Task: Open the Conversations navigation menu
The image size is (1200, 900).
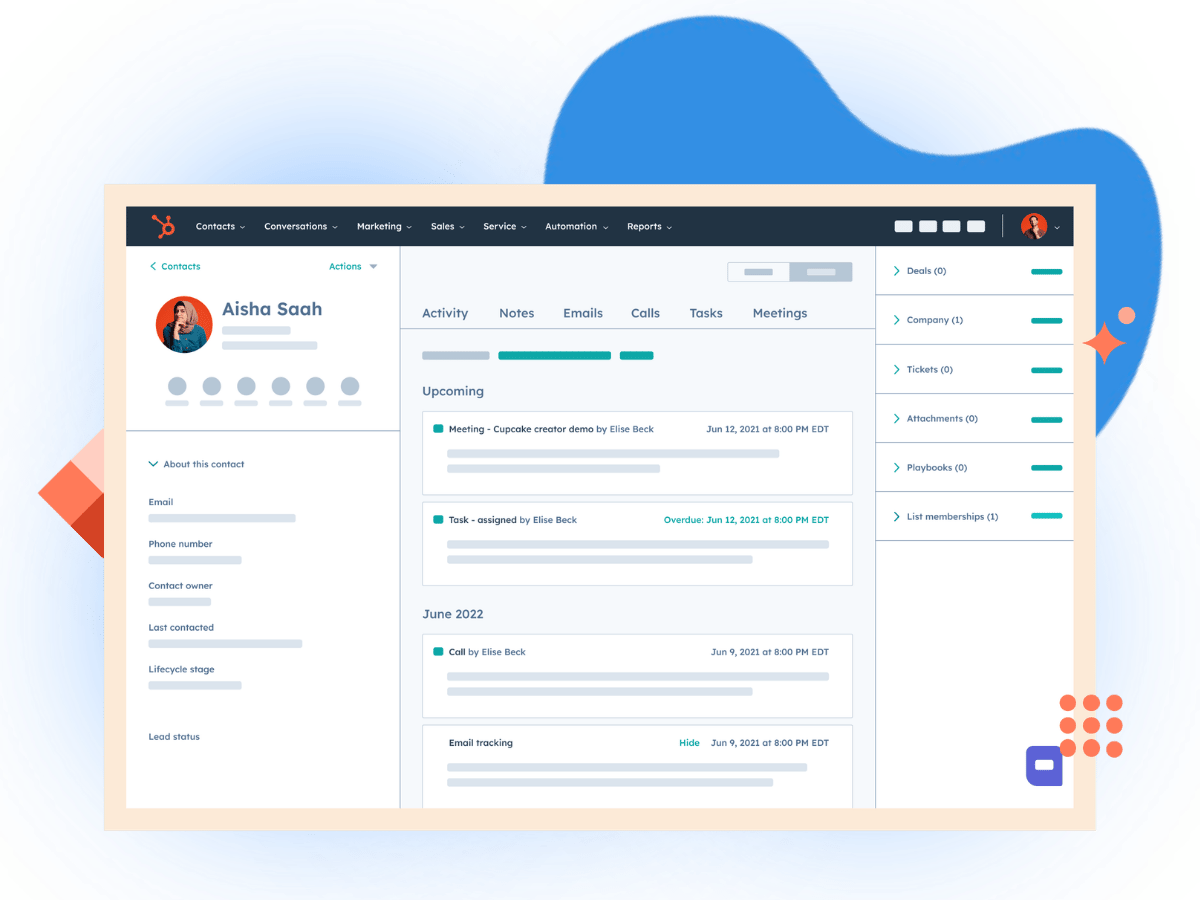Action: click(300, 227)
